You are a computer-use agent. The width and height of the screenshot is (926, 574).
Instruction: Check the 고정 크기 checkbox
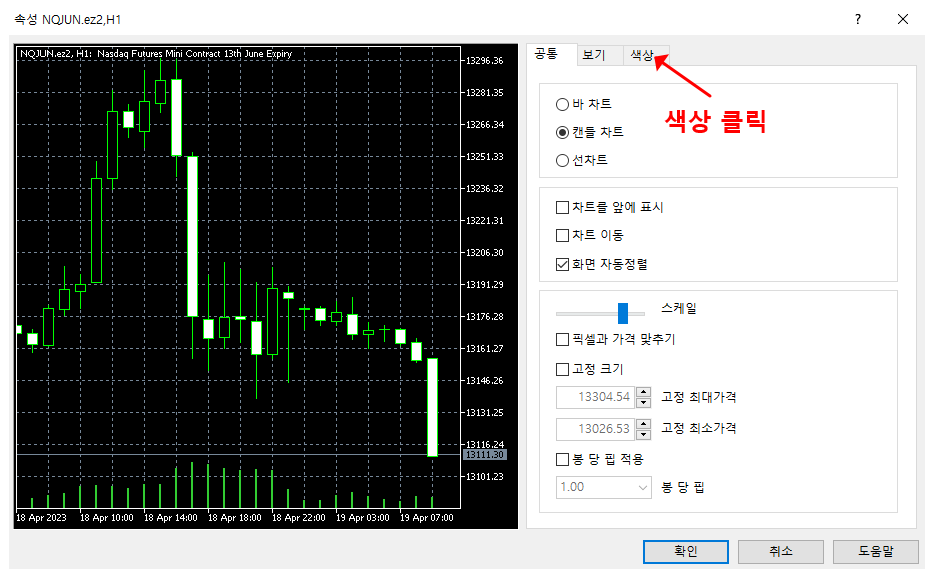click(562, 369)
